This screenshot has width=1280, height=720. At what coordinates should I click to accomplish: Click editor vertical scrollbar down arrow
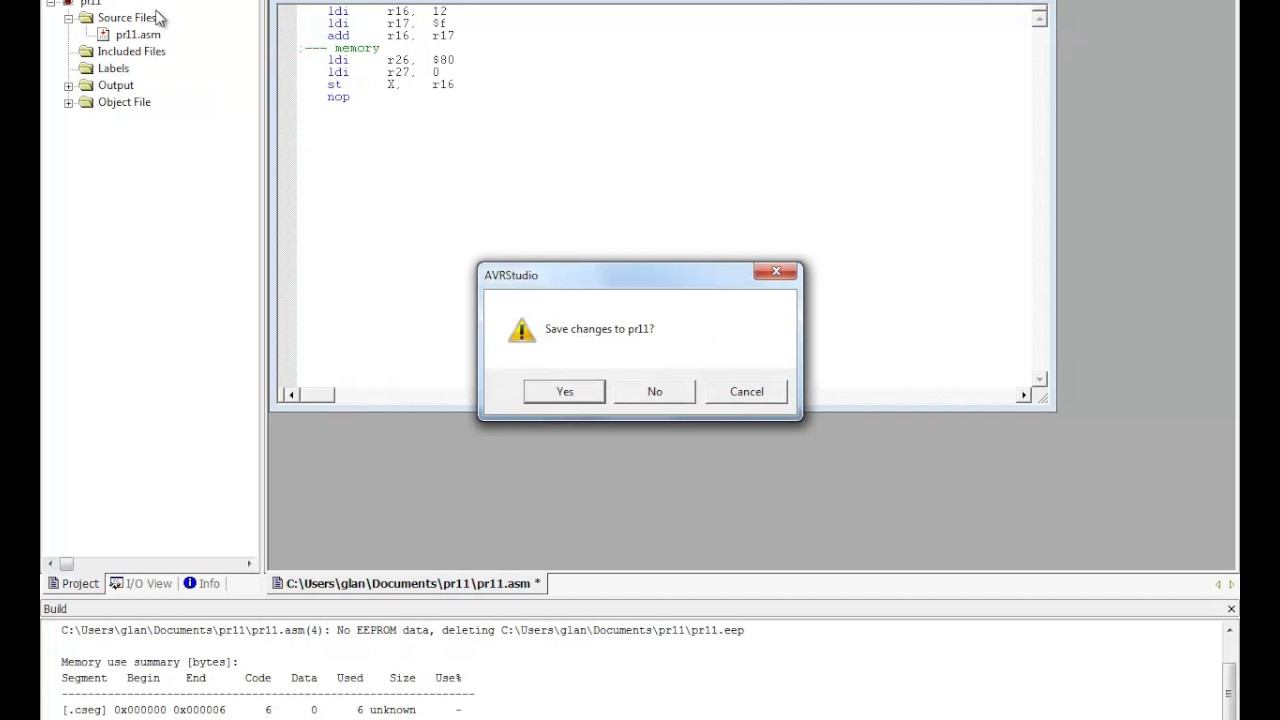pos(1040,378)
